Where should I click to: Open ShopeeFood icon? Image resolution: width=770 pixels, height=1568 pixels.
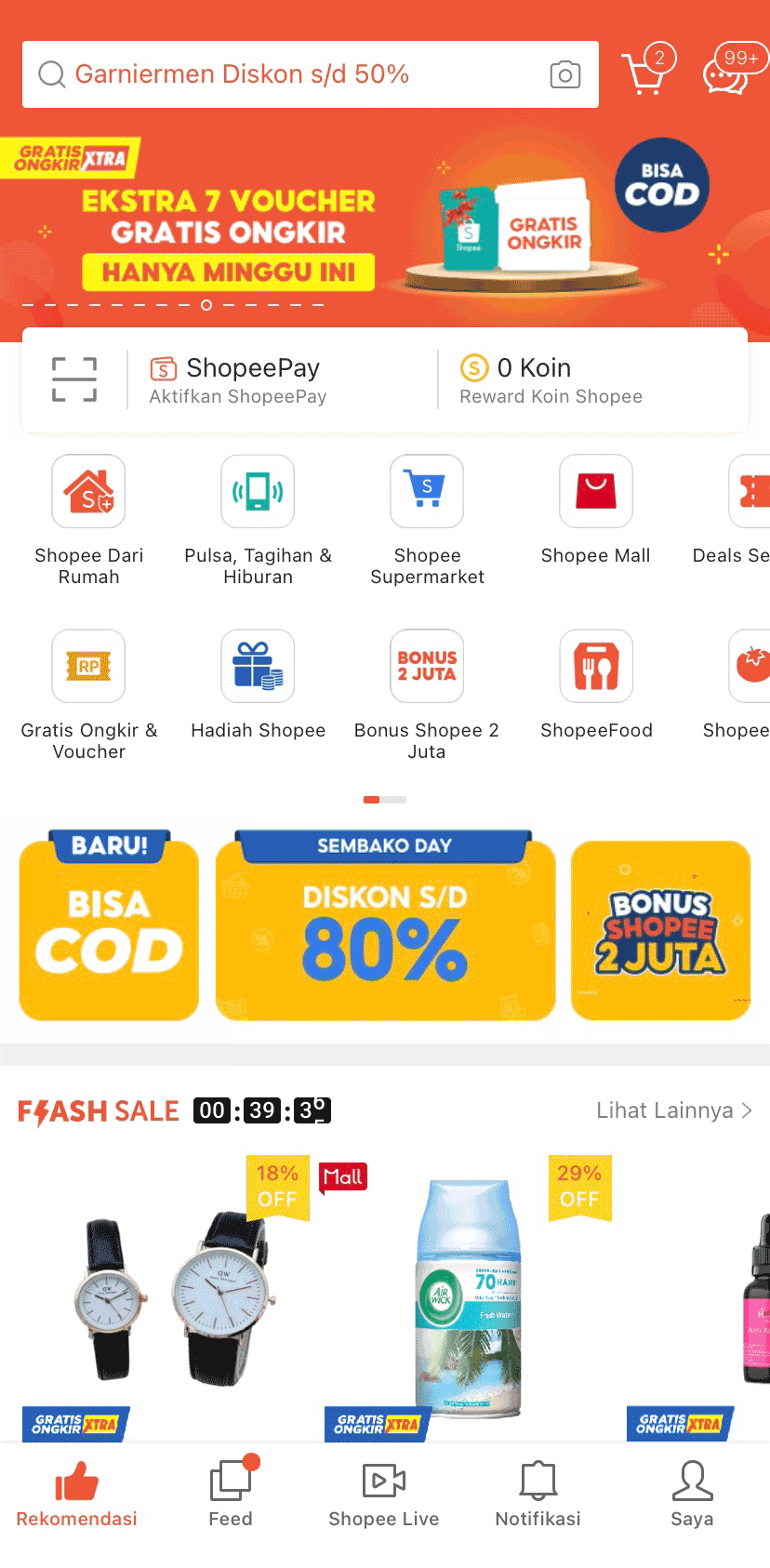(596, 666)
